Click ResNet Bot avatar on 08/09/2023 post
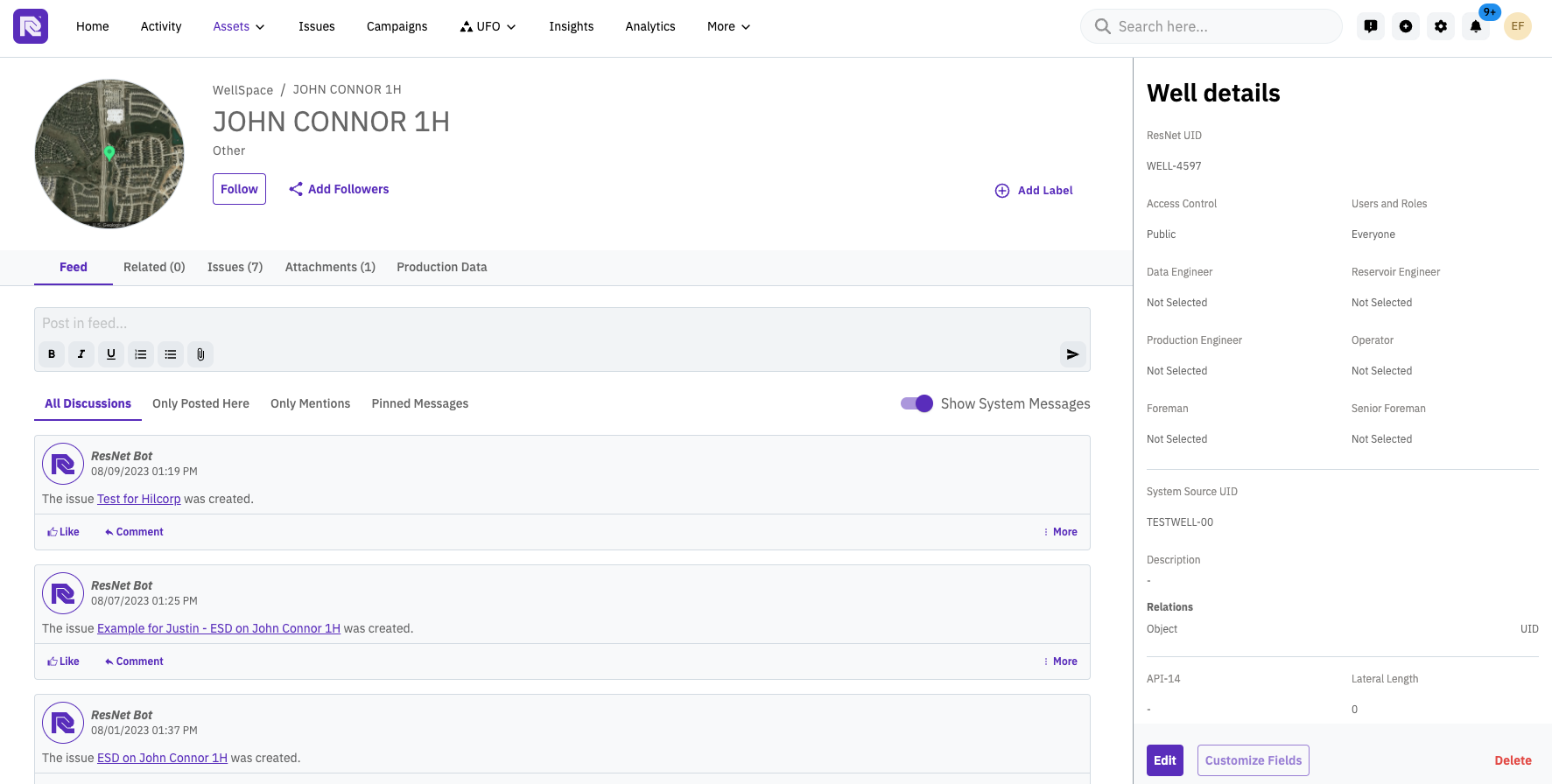Screen dimensions: 1552x784 (63, 464)
